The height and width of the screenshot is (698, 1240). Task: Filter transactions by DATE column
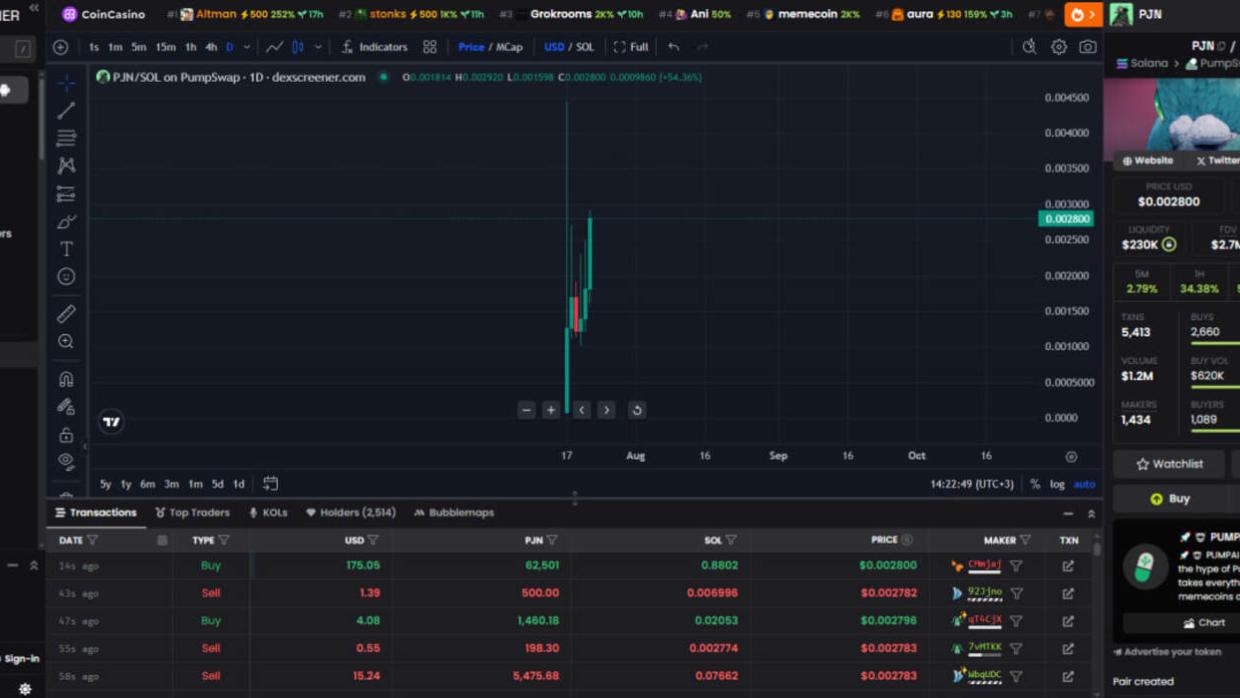[92, 540]
